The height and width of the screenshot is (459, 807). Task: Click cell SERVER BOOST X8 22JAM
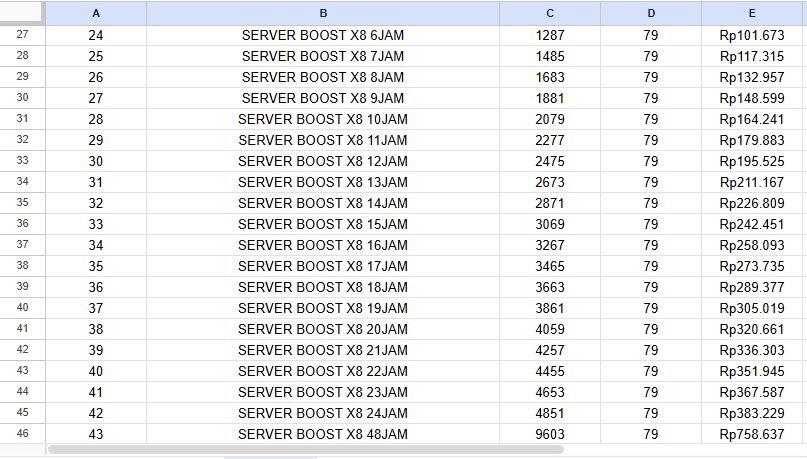(323, 372)
